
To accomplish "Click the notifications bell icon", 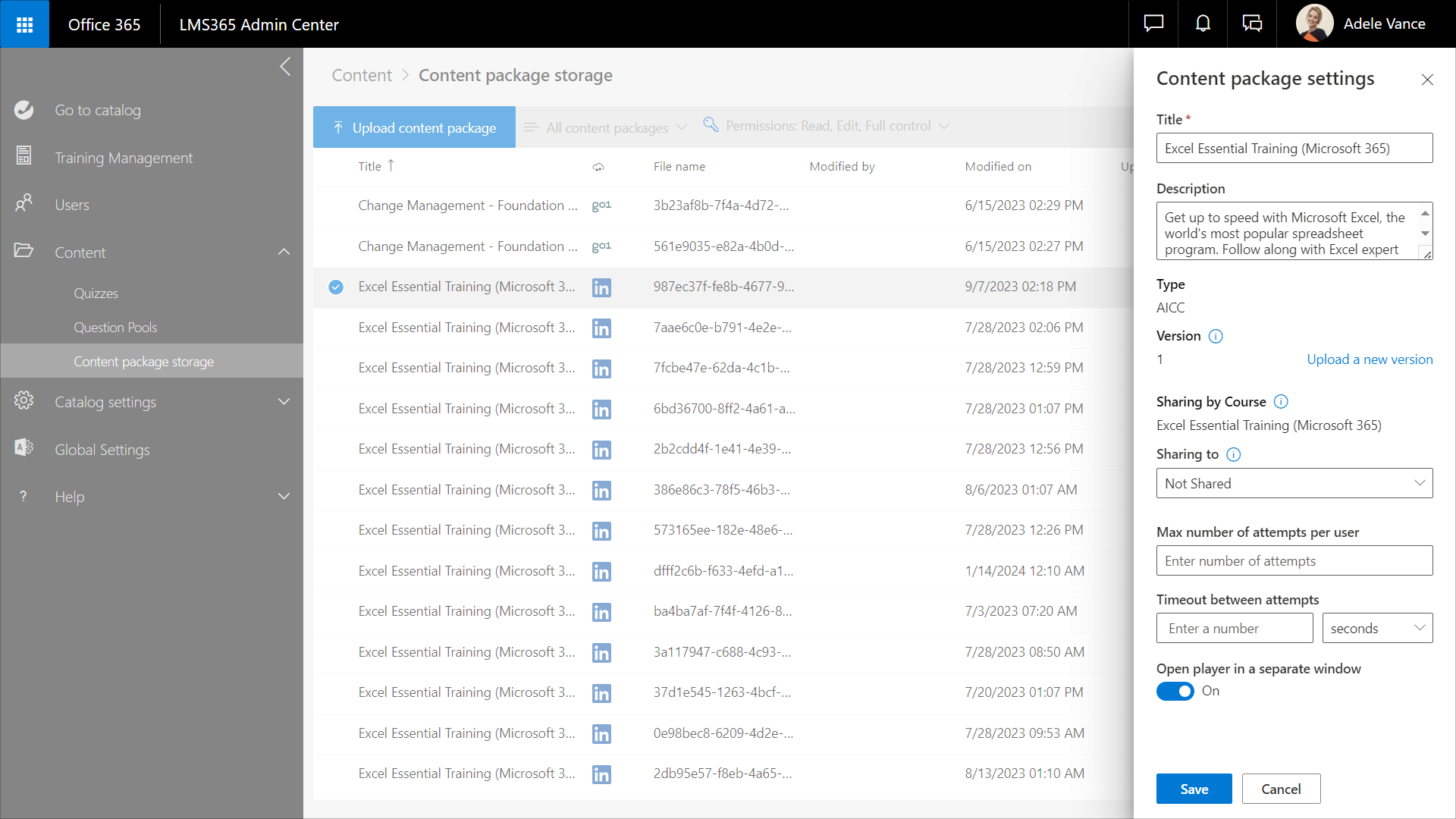I will (1203, 24).
